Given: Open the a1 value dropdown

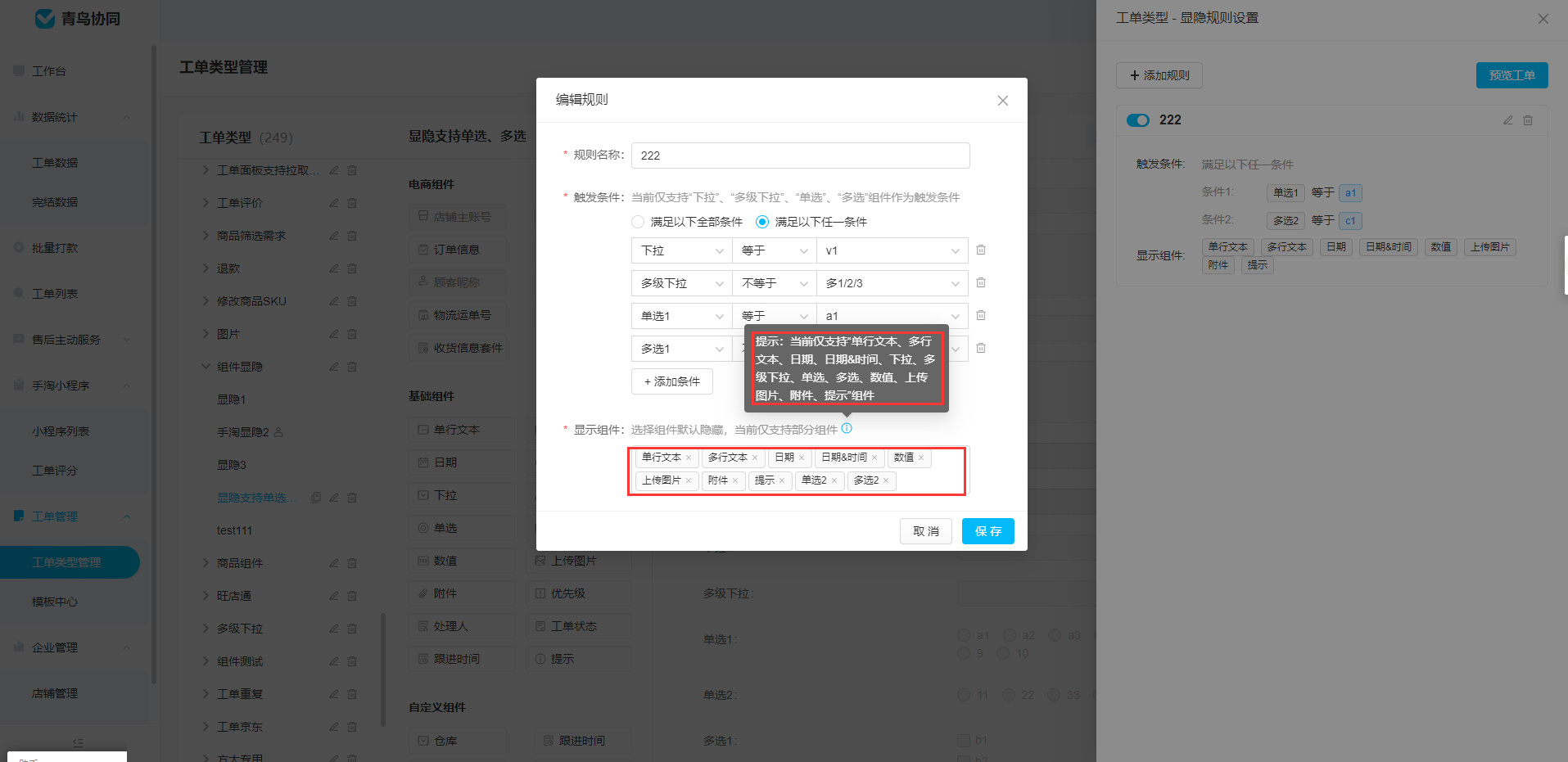Looking at the screenshot, I should click(892, 316).
